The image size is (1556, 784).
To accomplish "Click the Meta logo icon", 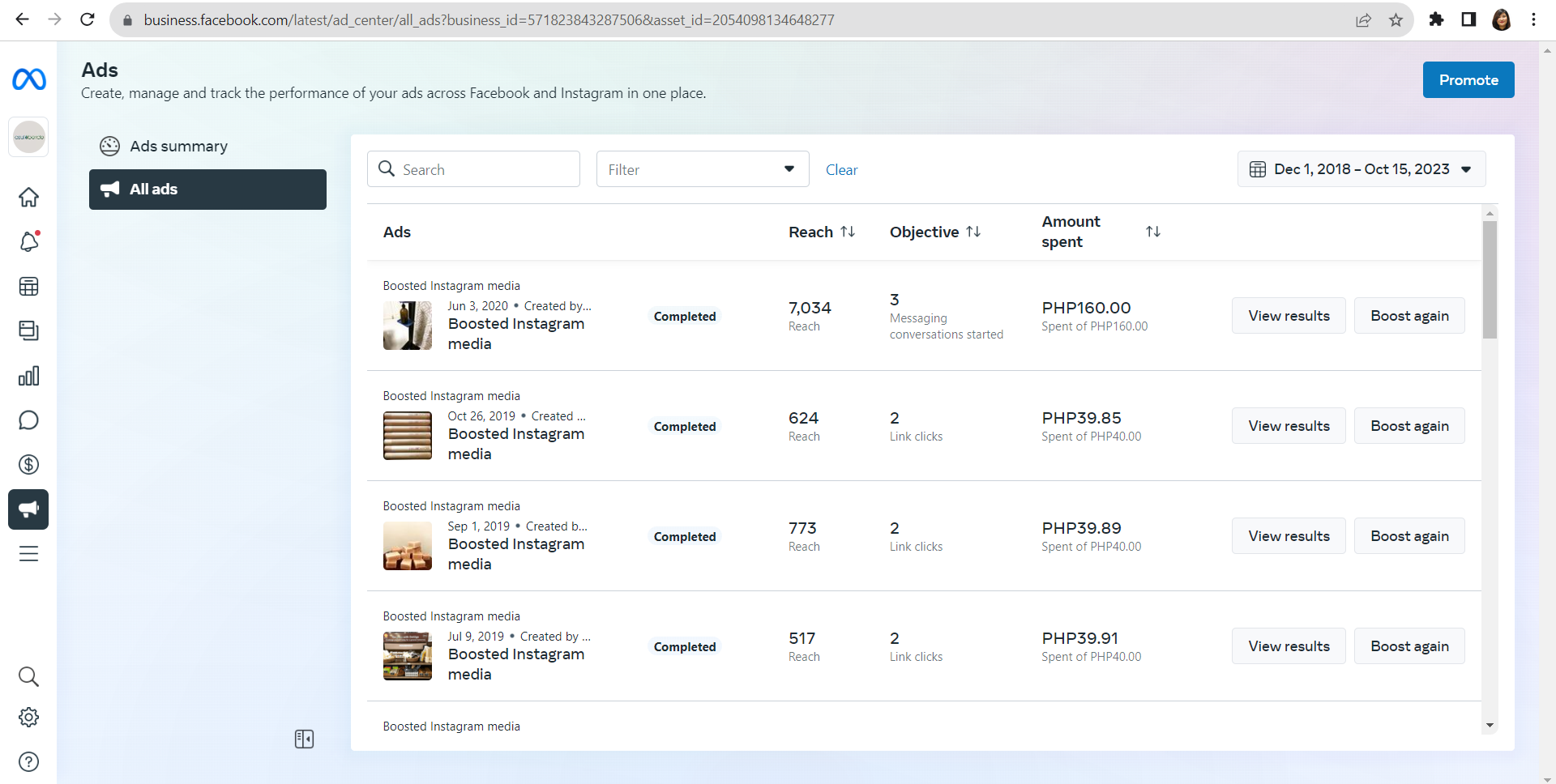I will coord(29,79).
